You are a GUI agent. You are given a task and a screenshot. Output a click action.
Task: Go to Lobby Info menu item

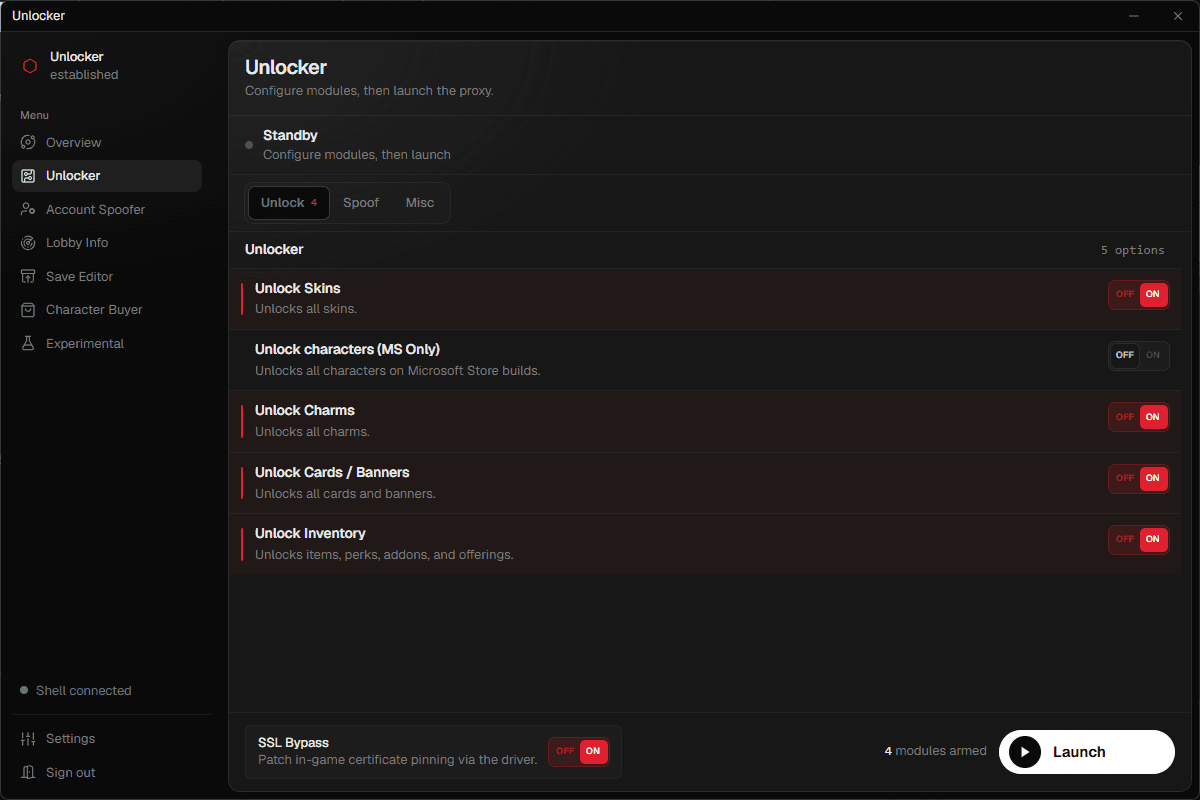click(x=107, y=243)
